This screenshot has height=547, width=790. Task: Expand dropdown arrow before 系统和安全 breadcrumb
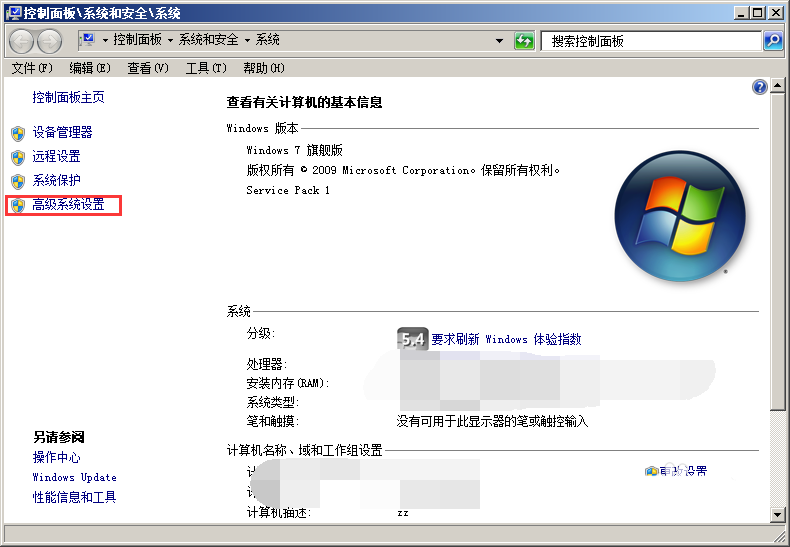[170, 40]
